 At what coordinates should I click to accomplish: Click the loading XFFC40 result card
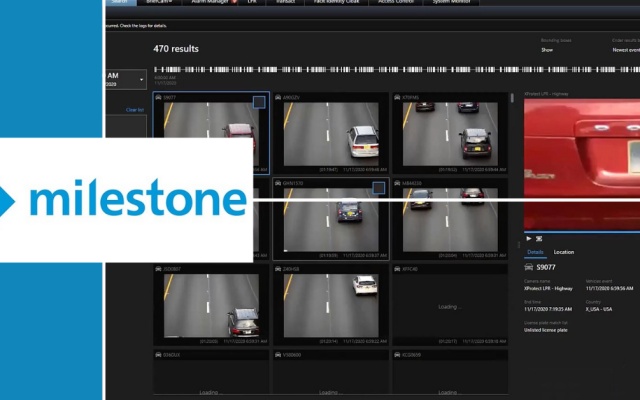click(450, 305)
